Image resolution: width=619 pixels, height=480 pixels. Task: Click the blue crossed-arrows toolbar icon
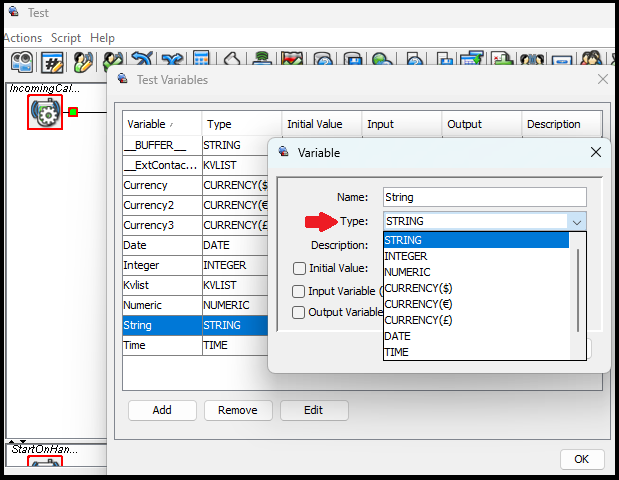(142, 58)
